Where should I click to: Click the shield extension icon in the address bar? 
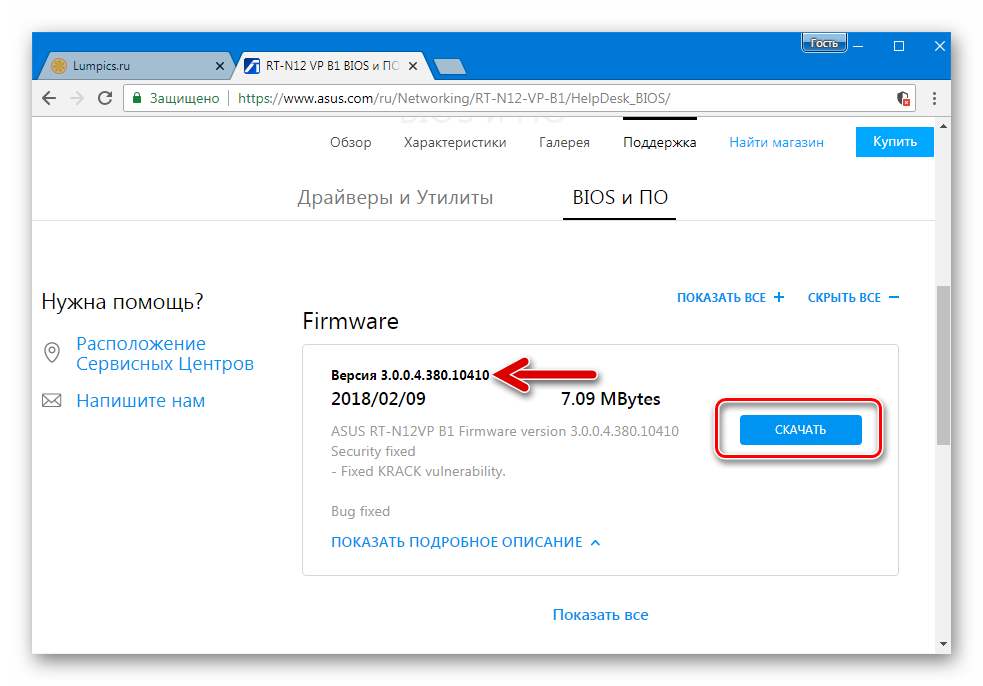tap(903, 98)
